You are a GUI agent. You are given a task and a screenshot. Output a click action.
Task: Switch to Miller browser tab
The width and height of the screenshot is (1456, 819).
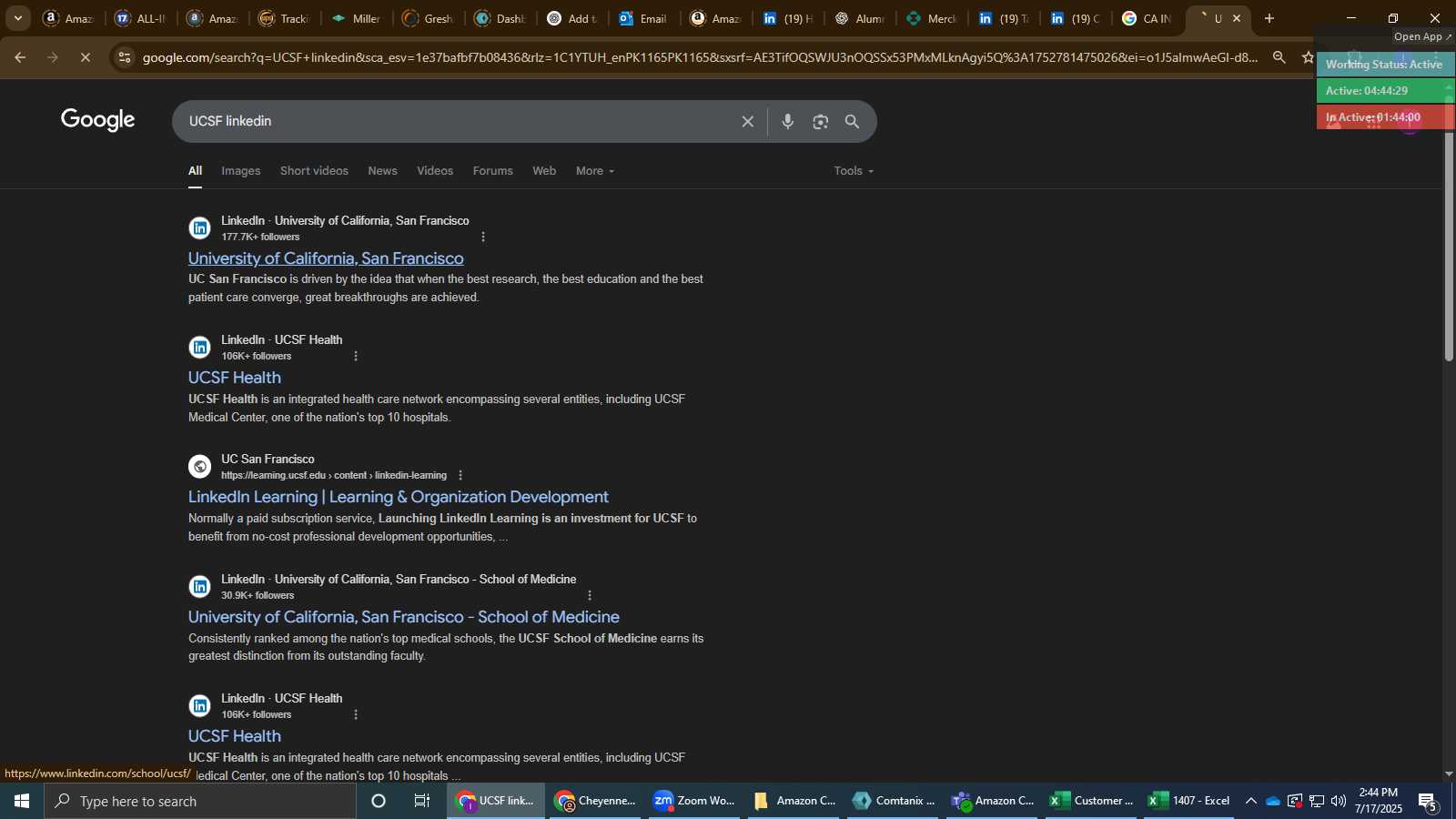[356, 18]
